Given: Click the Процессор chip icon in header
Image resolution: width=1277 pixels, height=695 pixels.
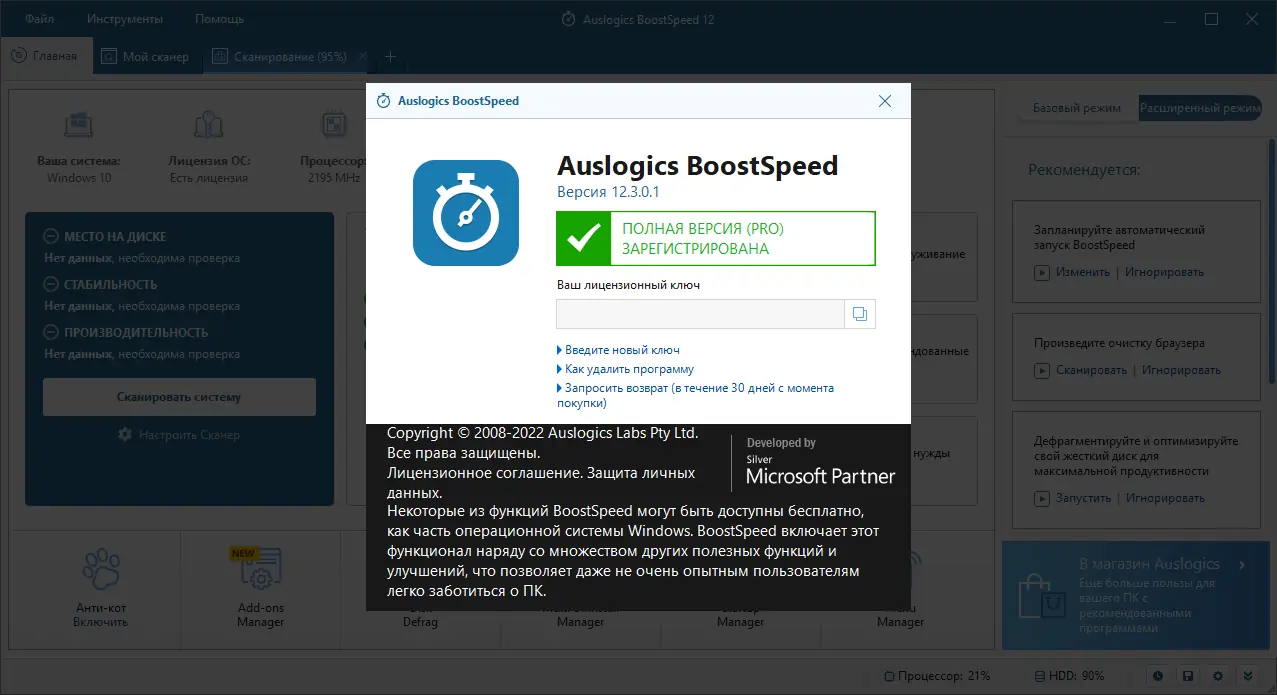Looking at the screenshot, I should tap(333, 125).
